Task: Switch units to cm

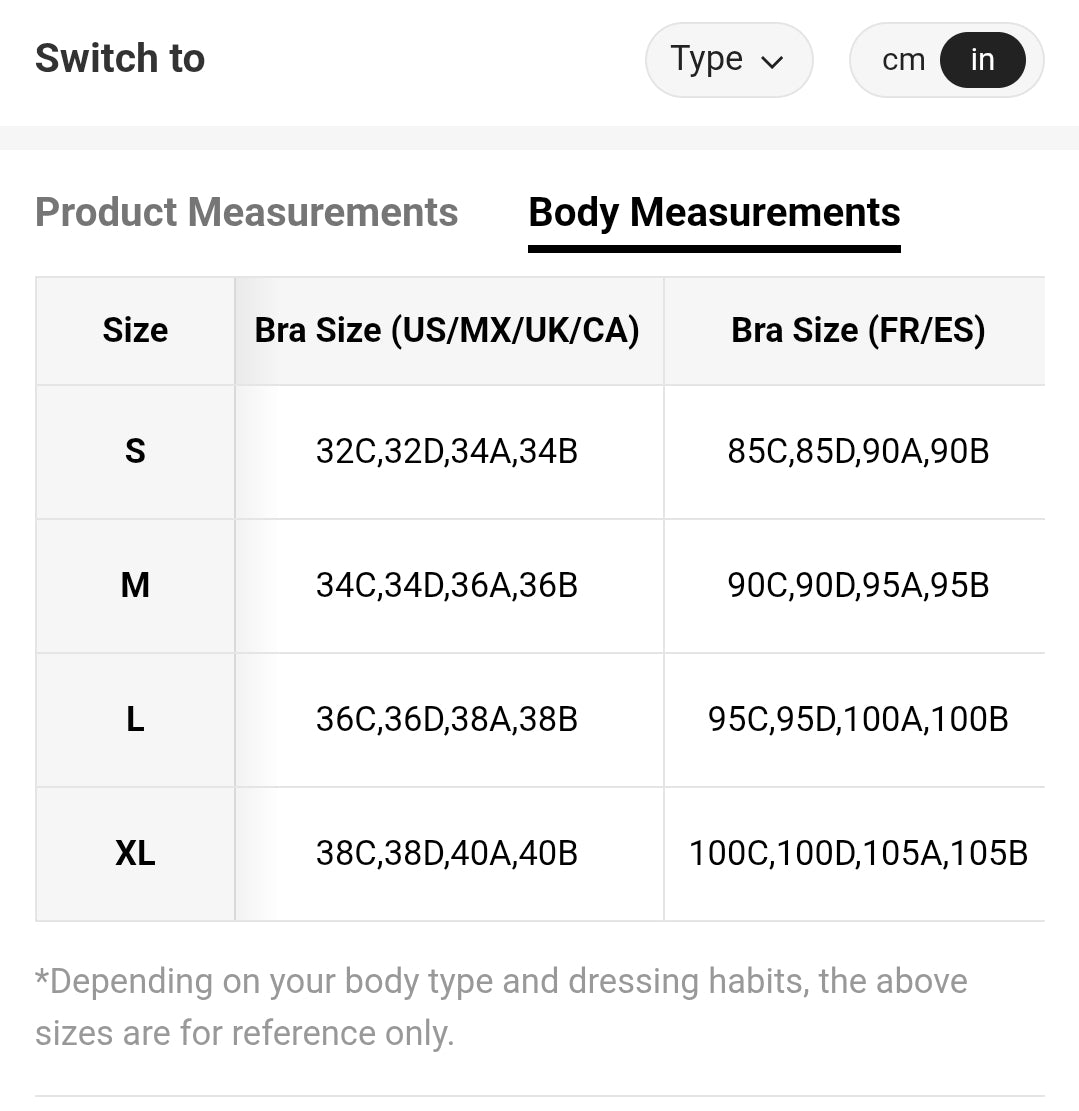Action: pos(902,60)
